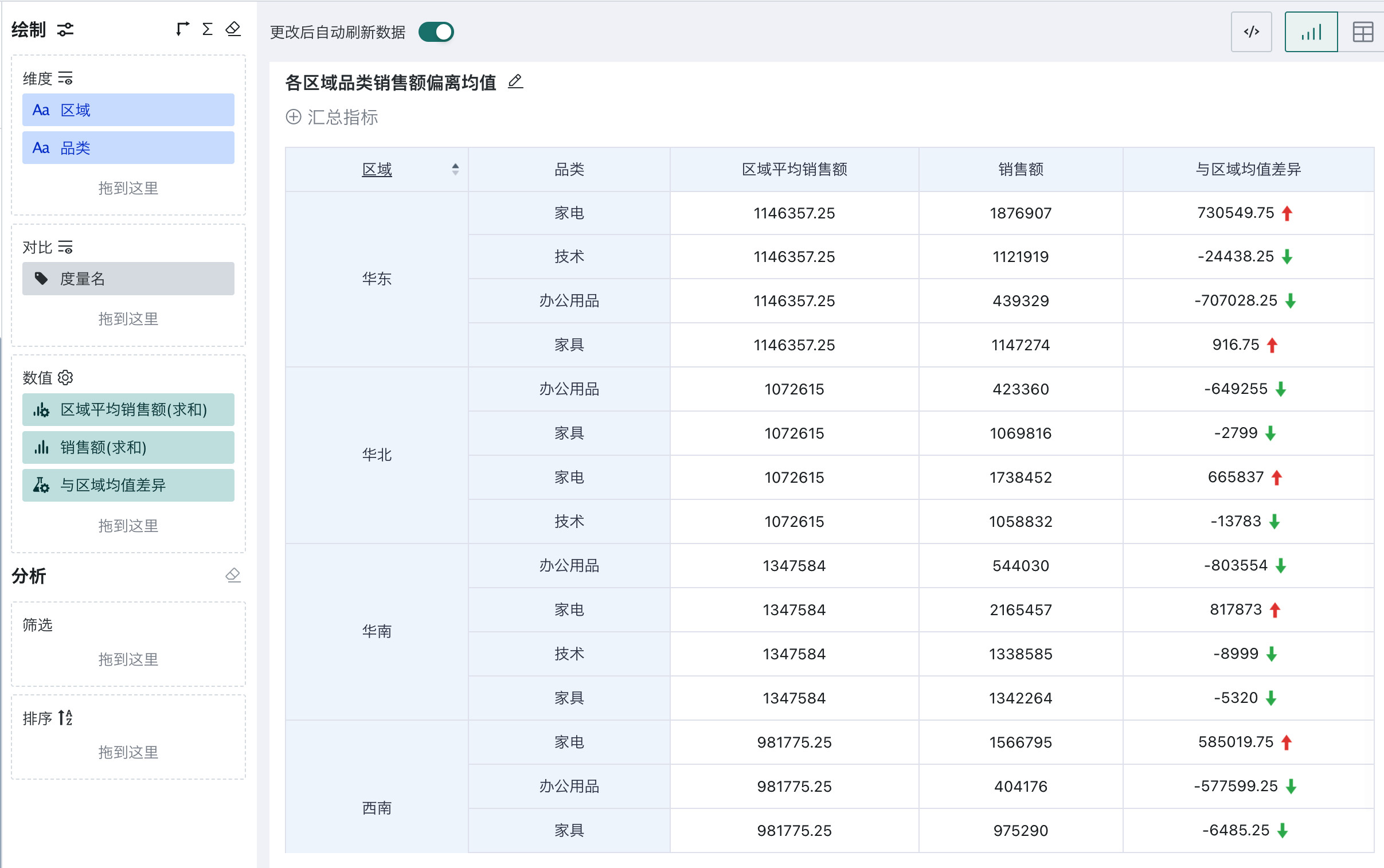Screen dimensions: 1384x868
Task: Click the 筛选 drop zone 拖到这里
Action: [x=128, y=659]
